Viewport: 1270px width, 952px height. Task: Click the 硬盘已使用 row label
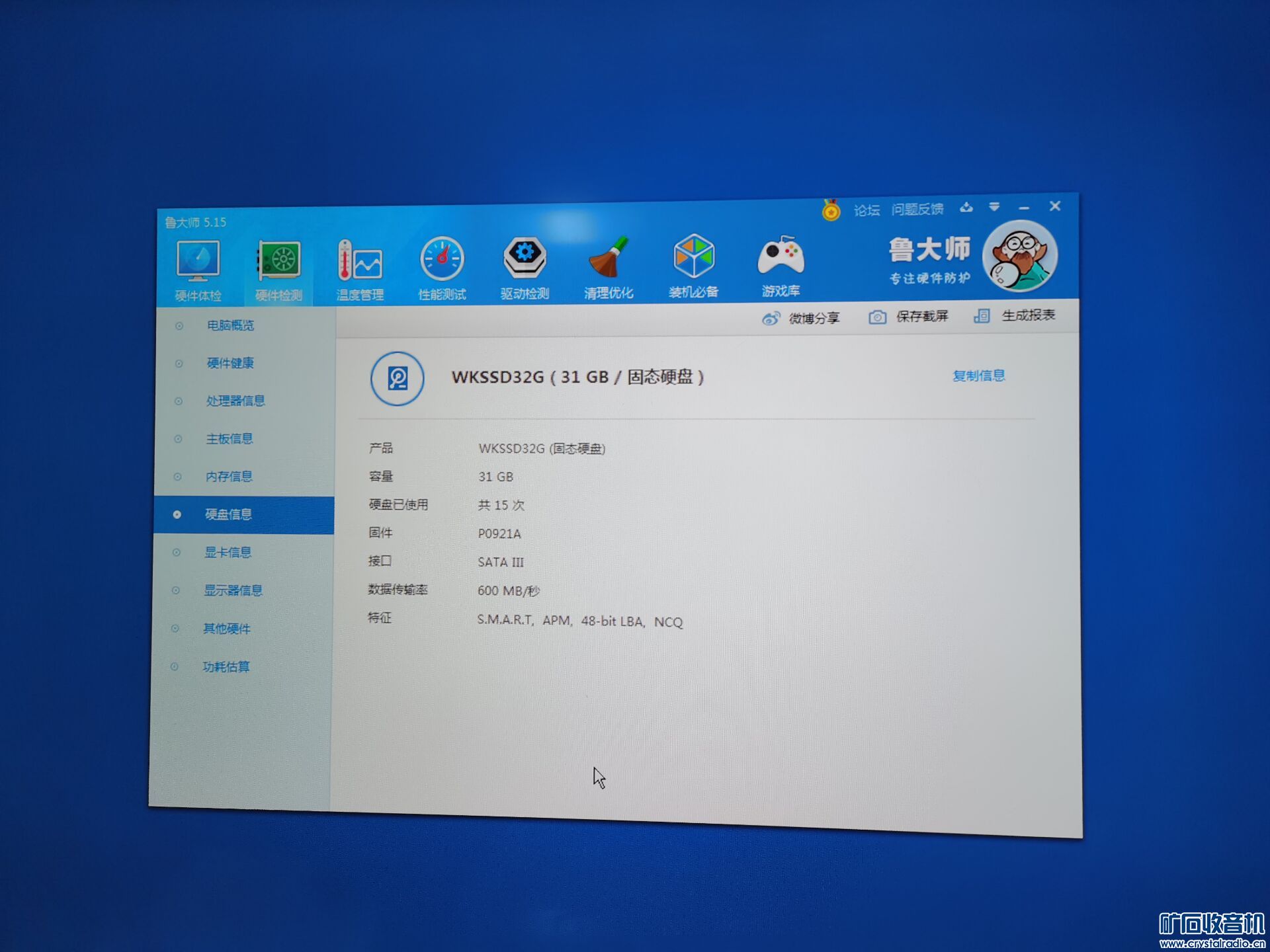tap(398, 504)
